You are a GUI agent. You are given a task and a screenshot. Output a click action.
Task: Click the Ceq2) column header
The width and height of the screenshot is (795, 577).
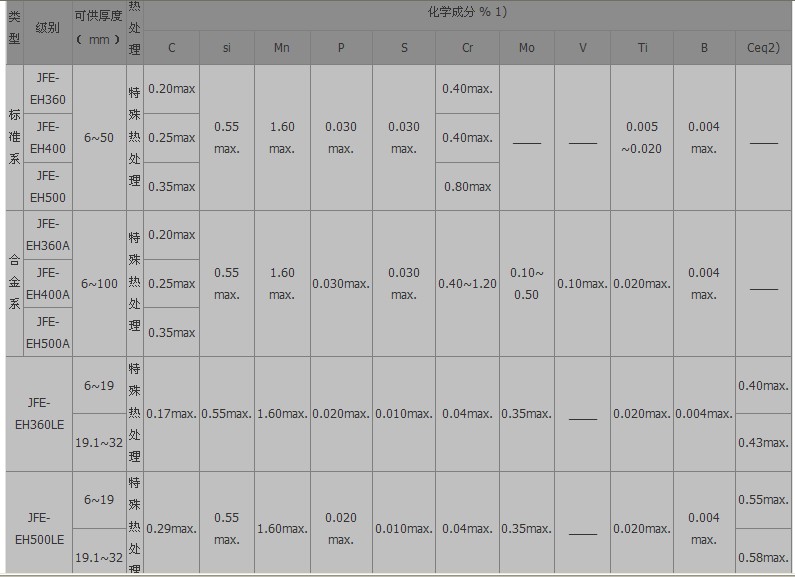point(763,48)
